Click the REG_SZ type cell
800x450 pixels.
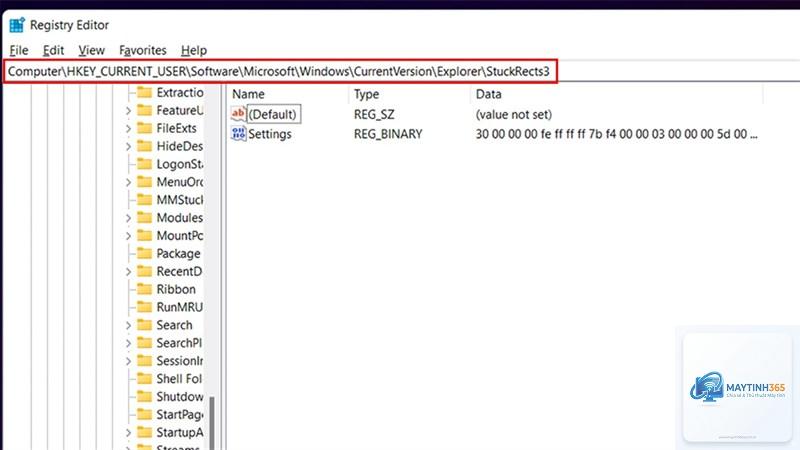point(374,114)
